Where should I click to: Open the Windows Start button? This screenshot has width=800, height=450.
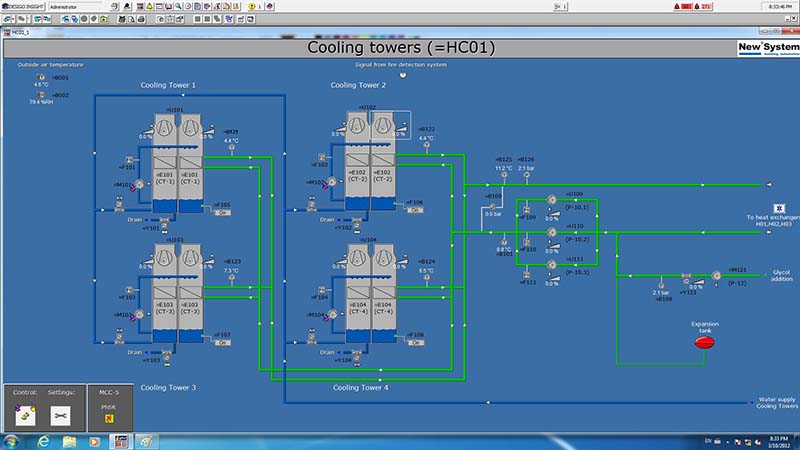tap(11, 441)
